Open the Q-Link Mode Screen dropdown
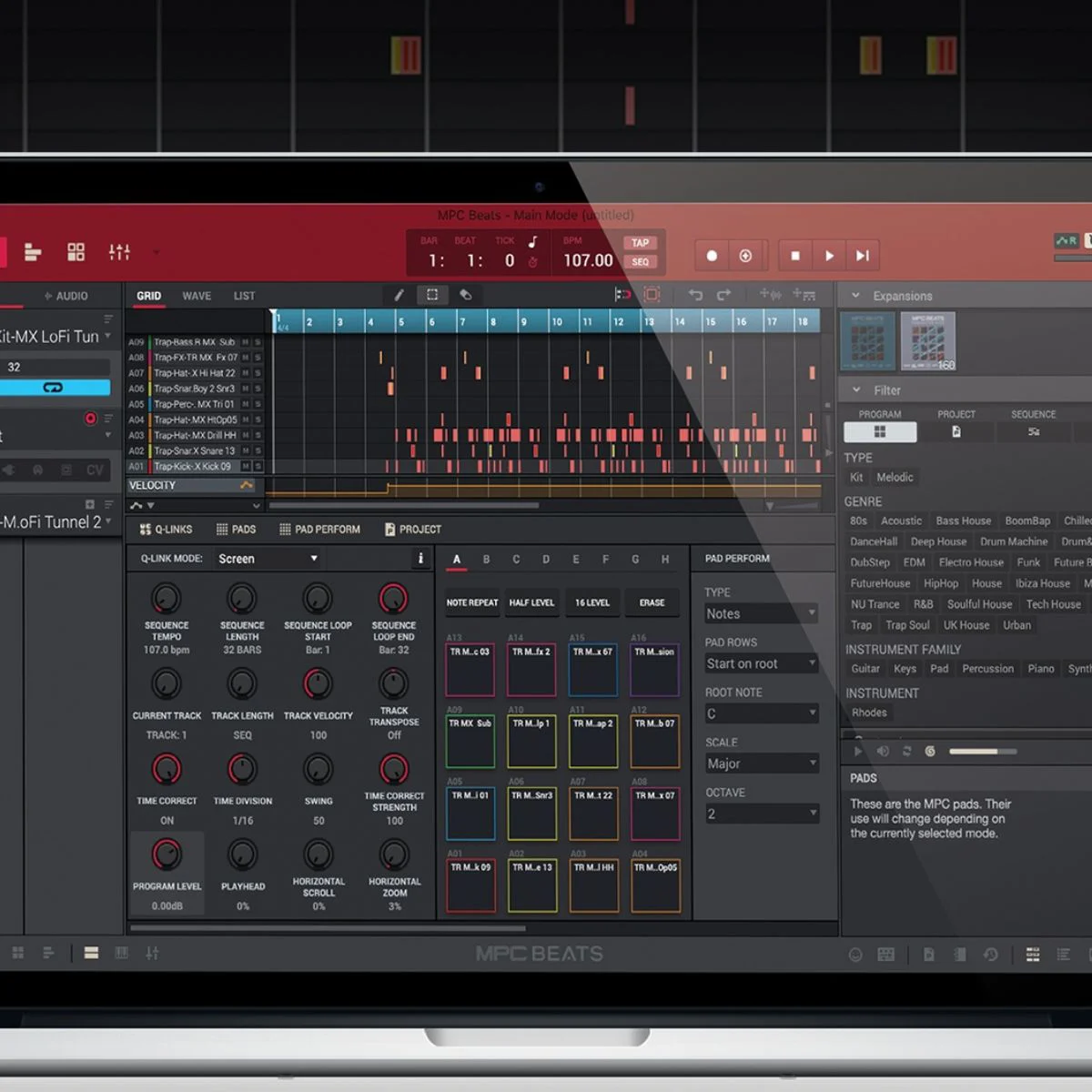The height and width of the screenshot is (1092, 1092). click(268, 559)
